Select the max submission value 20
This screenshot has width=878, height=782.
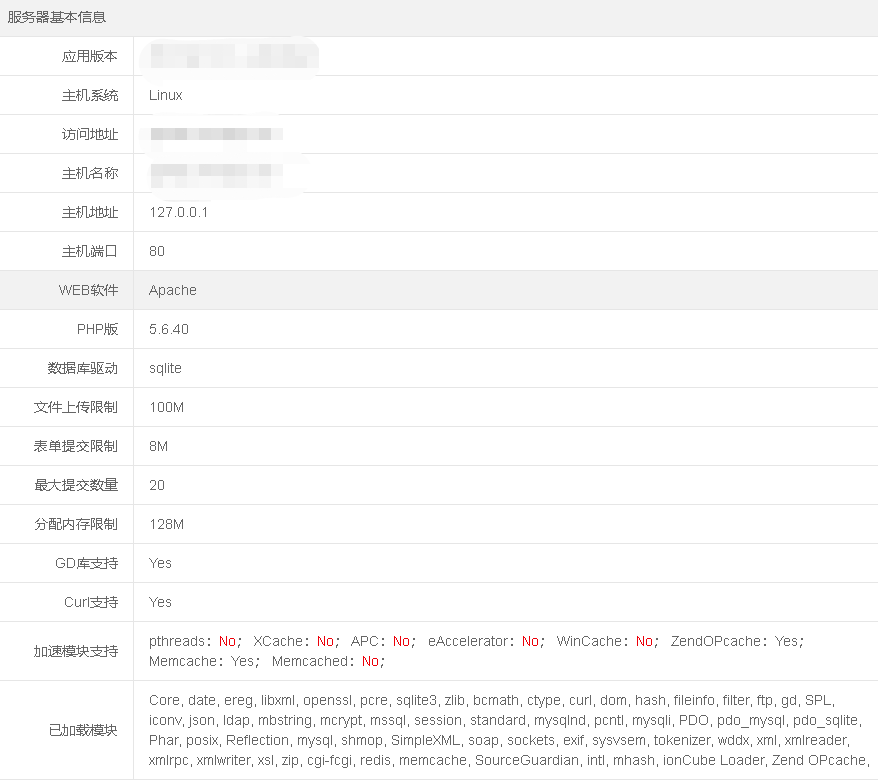157,485
